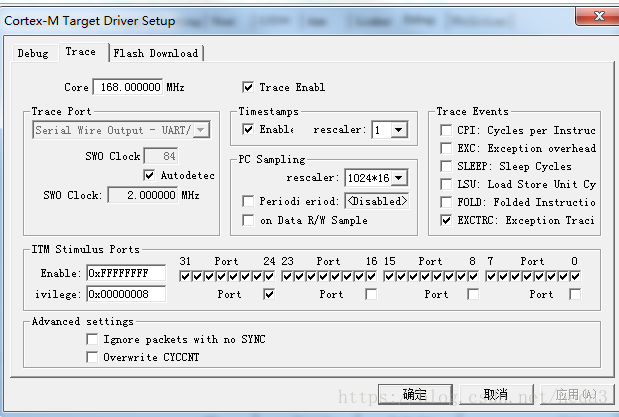Click the Privilege 0x00000008 field

pyautogui.click(x=126, y=294)
